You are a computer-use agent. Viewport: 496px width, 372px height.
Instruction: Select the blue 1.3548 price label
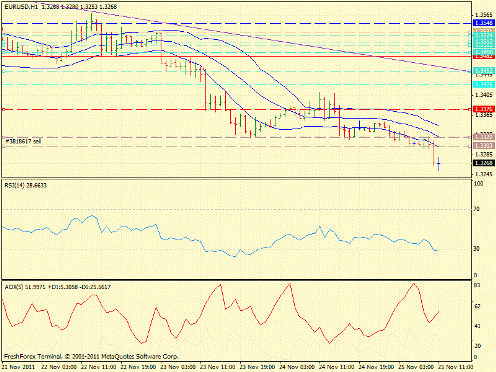click(x=484, y=23)
